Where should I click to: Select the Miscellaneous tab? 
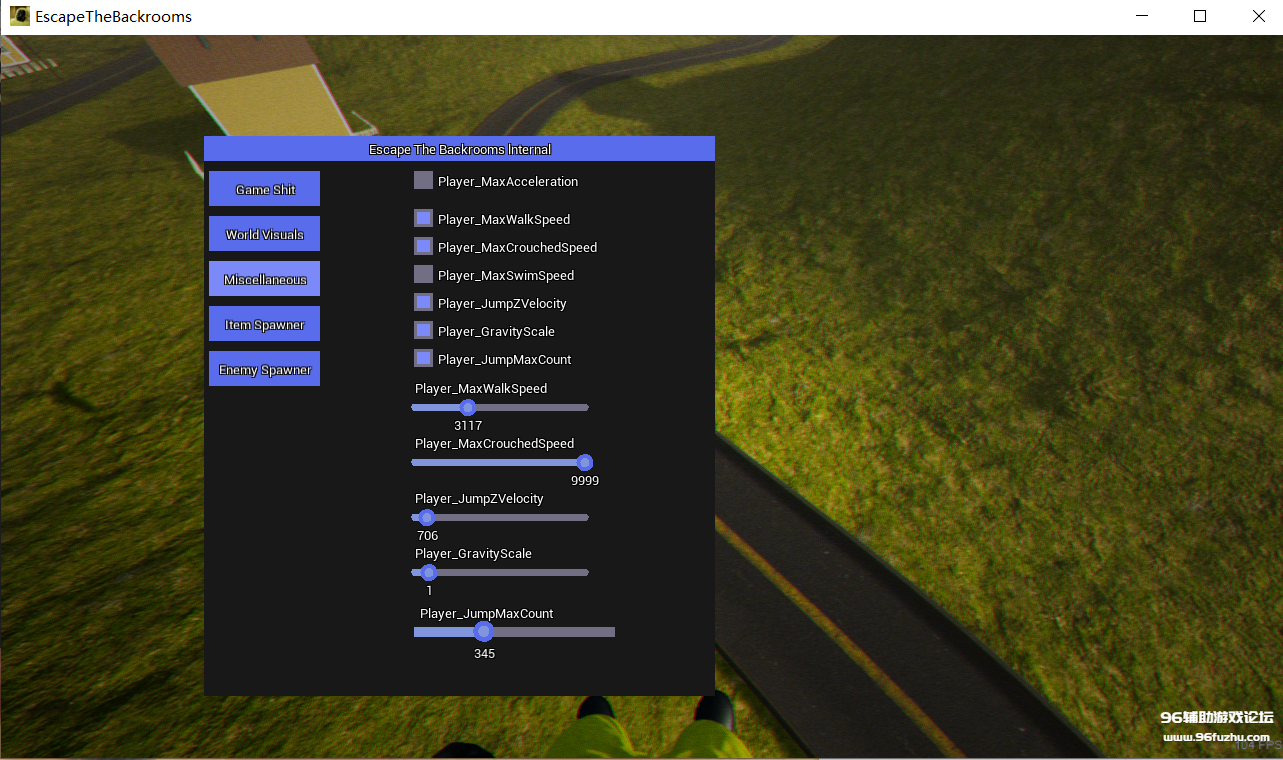(264, 279)
